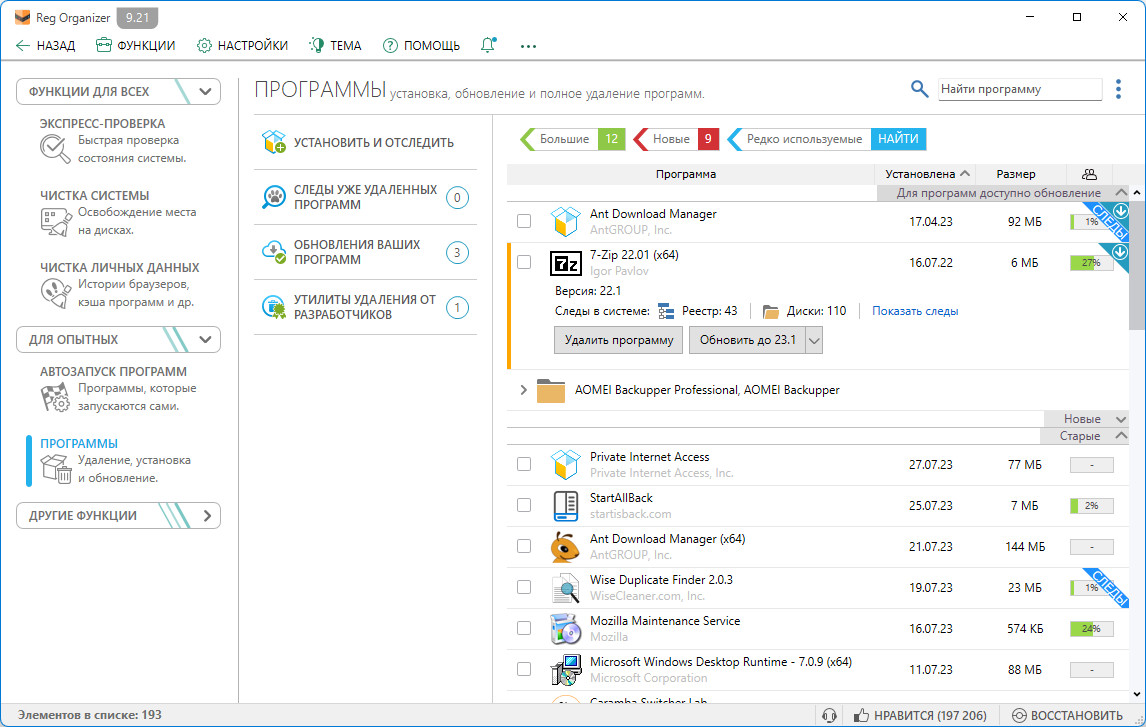Click the Private Internet Access box icon
This screenshot has height=727, width=1146.
tap(565, 465)
